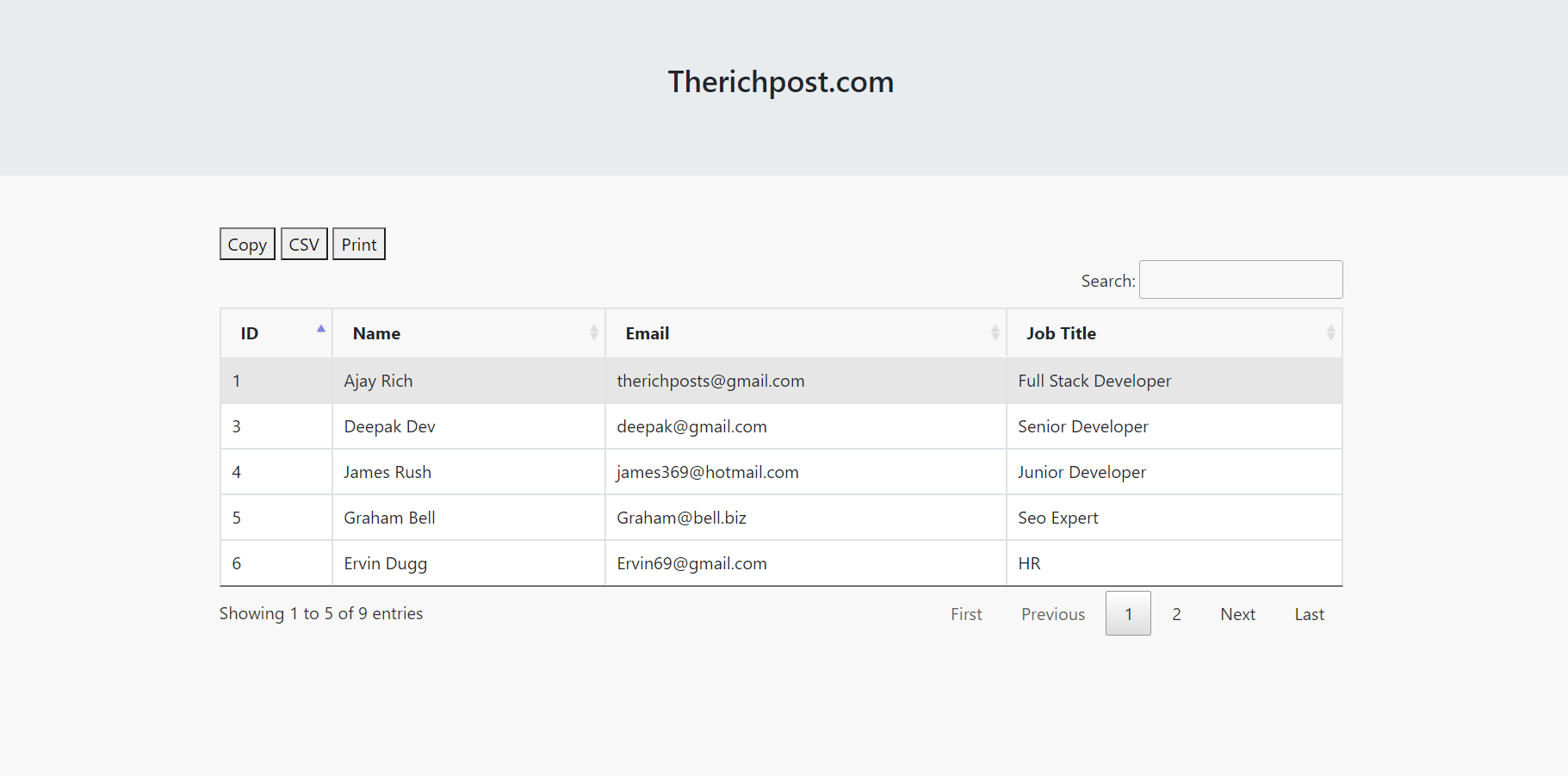Click the Ervin Dugg email cell

click(x=691, y=562)
